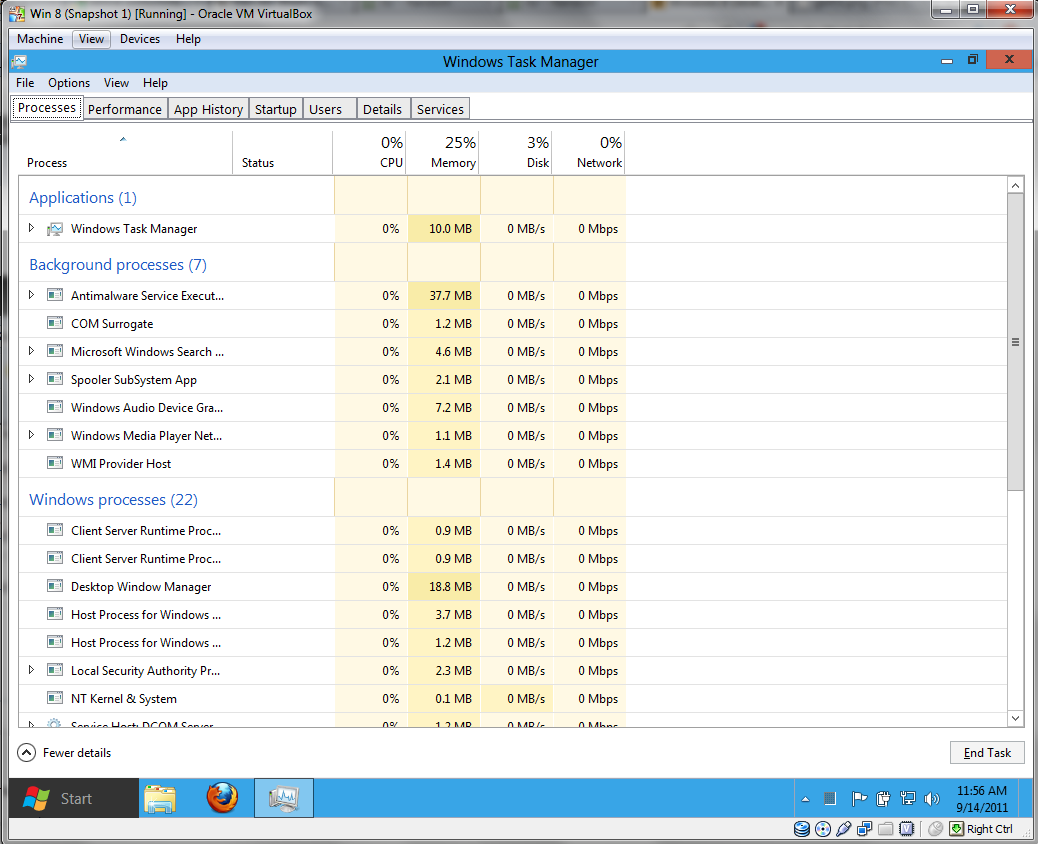Sort by the Memory column header
Screen dimensions: 1038x844
click(x=442, y=153)
